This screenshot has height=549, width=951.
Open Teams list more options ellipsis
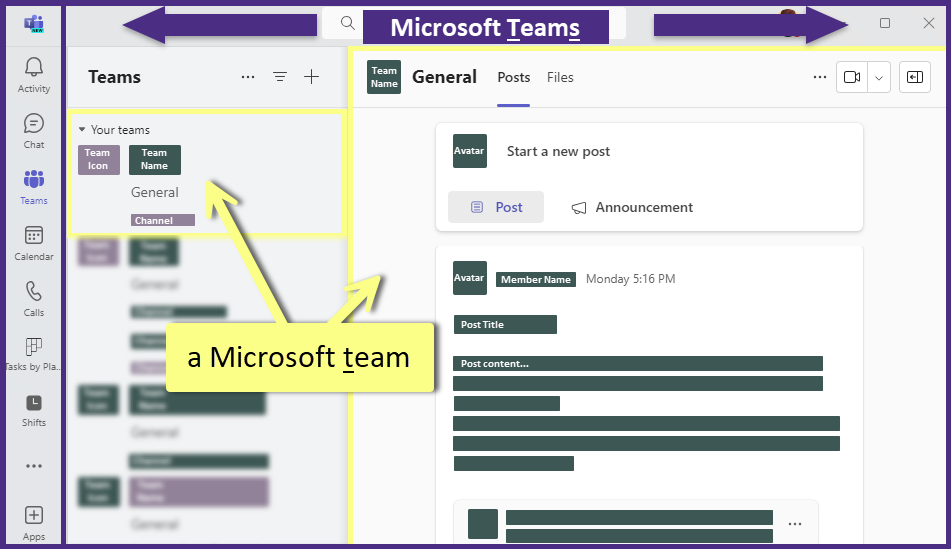[247, 77]
